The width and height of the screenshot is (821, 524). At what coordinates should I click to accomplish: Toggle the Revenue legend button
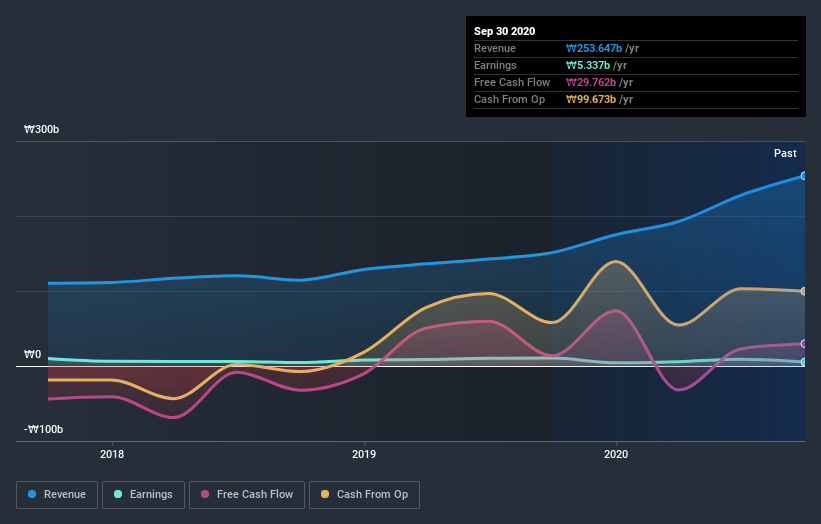pos(57,495)
